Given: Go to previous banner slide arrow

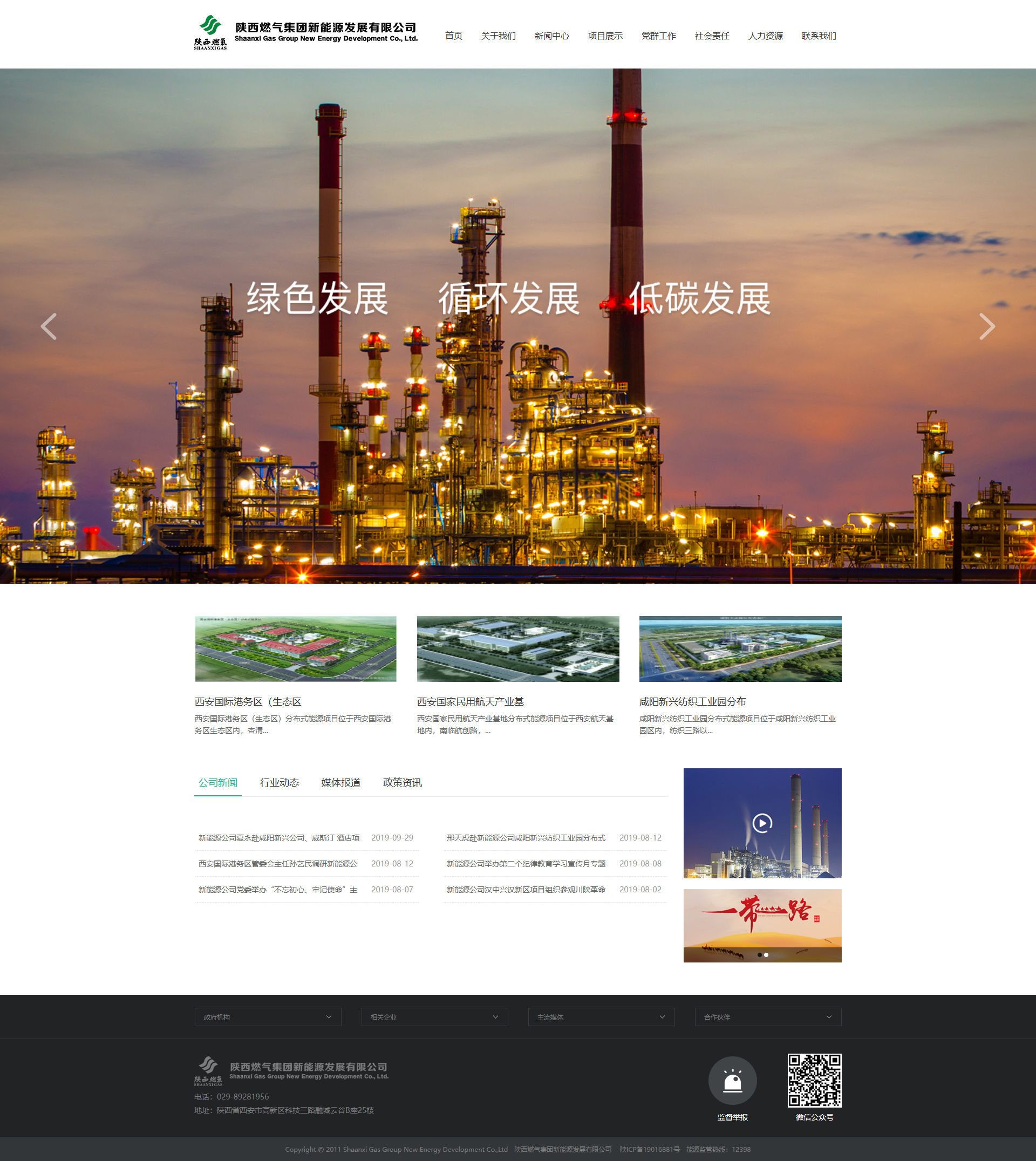Looking at the screenshot, I should pos(49,327).
